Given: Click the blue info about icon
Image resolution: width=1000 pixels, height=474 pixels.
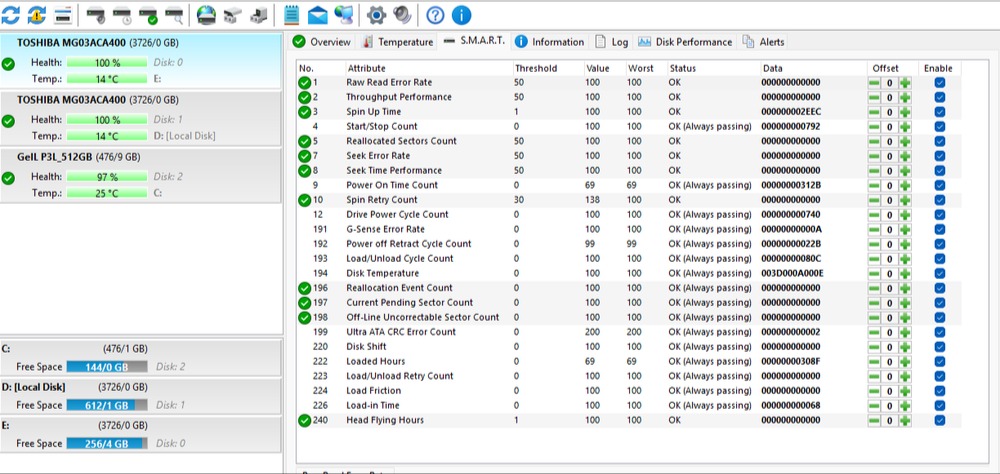Looking at the screenshot, I should 461,15.
